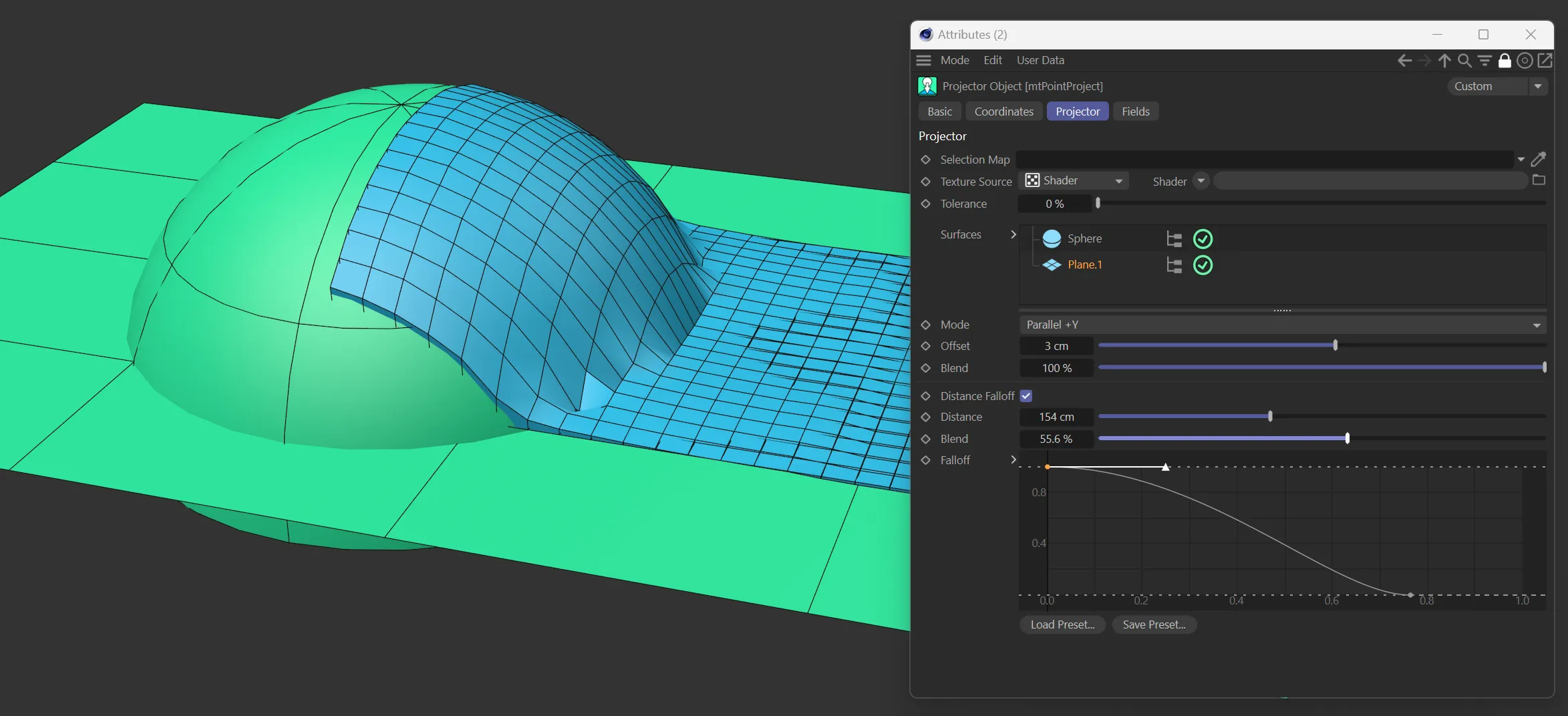The width and height of the screenshot is (1568, 716).
Task: Open the Mode dropdown showing Parallel +Y
Action: (x=1282, y=325)
